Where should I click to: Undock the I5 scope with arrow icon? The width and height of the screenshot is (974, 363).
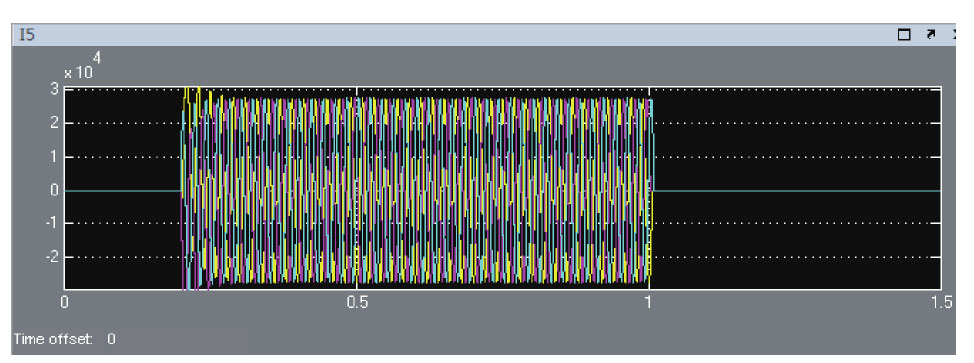click(931, 35)
